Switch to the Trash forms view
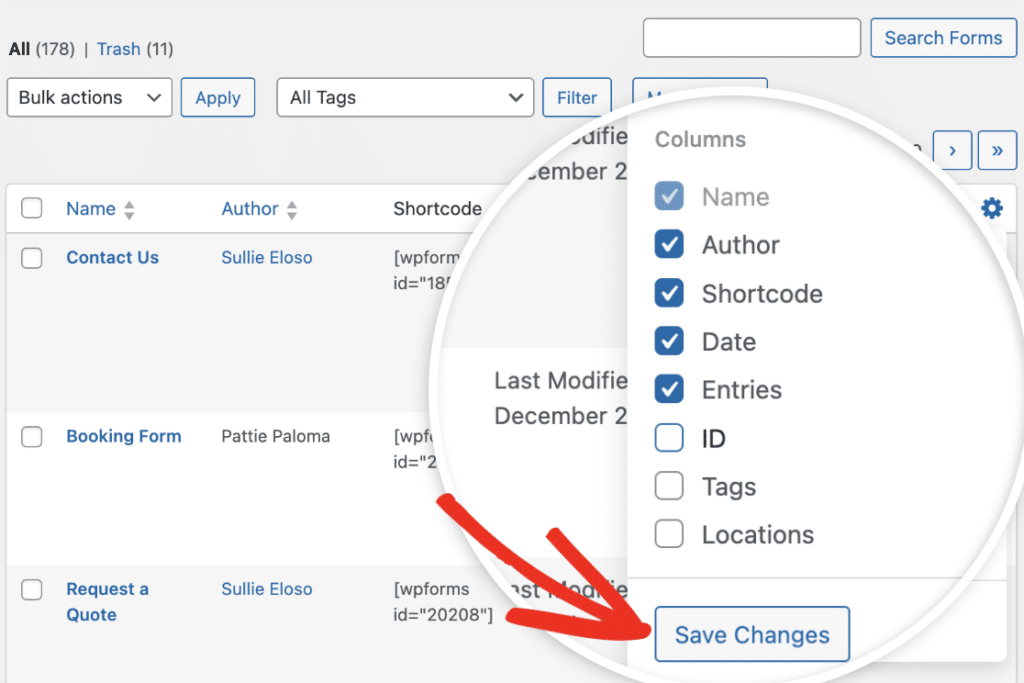The width and height of the screenshot is (1024, 683). click(x=118, y=48)
